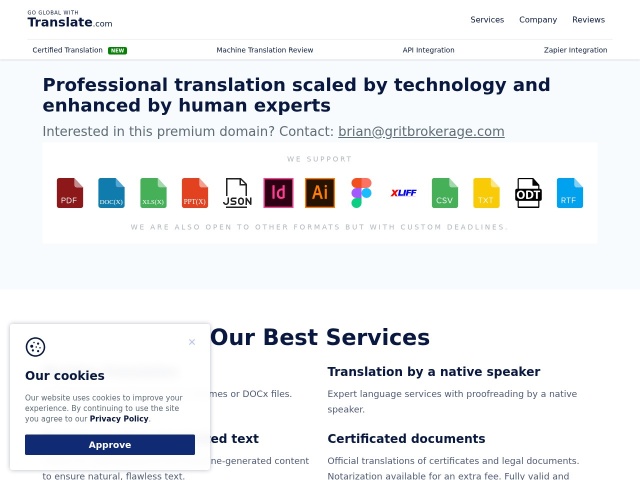Select the XLIFF format logo
Screen dimensions: 640x480
404,193
